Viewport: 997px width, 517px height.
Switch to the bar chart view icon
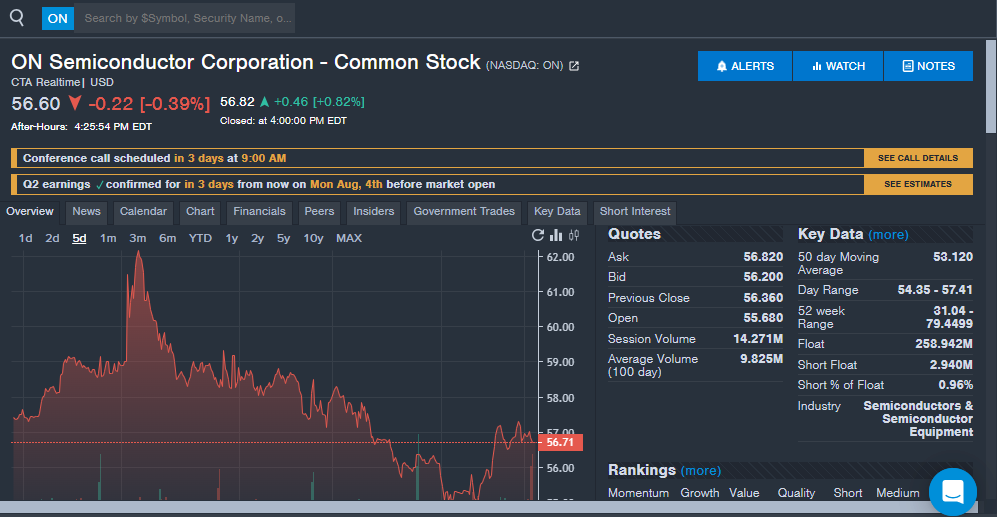tap(556, 235)
